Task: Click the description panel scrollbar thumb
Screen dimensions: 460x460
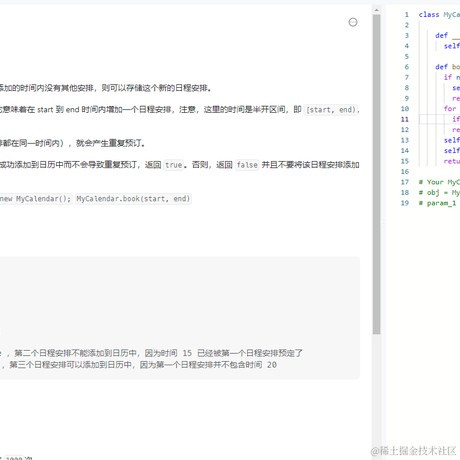Action: tap(376, 174)
